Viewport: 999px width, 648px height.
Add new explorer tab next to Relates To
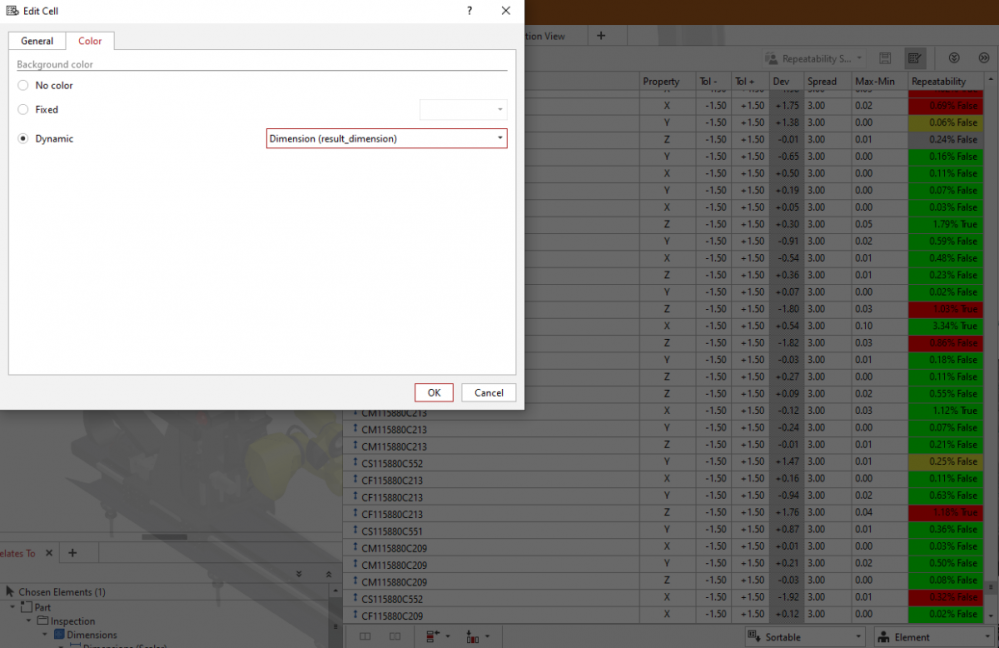pyautogui.click(x=73, y=553)
